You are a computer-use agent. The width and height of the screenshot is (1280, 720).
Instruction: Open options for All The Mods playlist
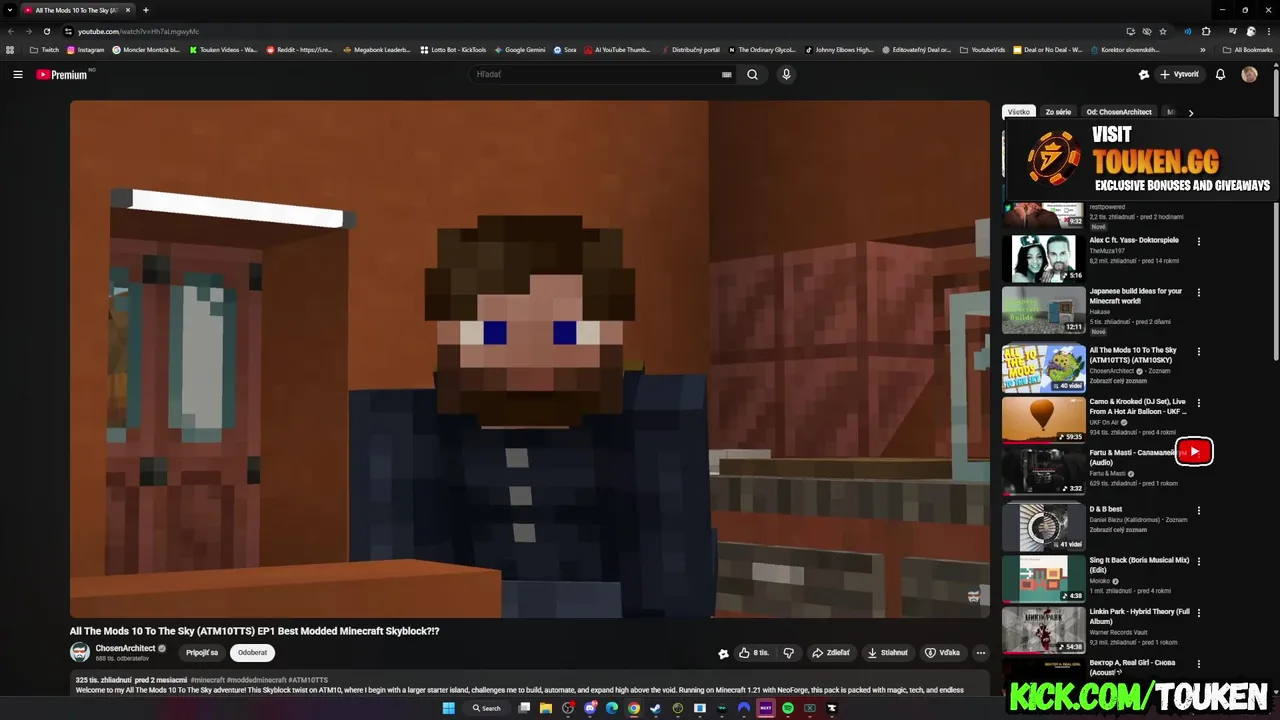[x=1199, y=351]
